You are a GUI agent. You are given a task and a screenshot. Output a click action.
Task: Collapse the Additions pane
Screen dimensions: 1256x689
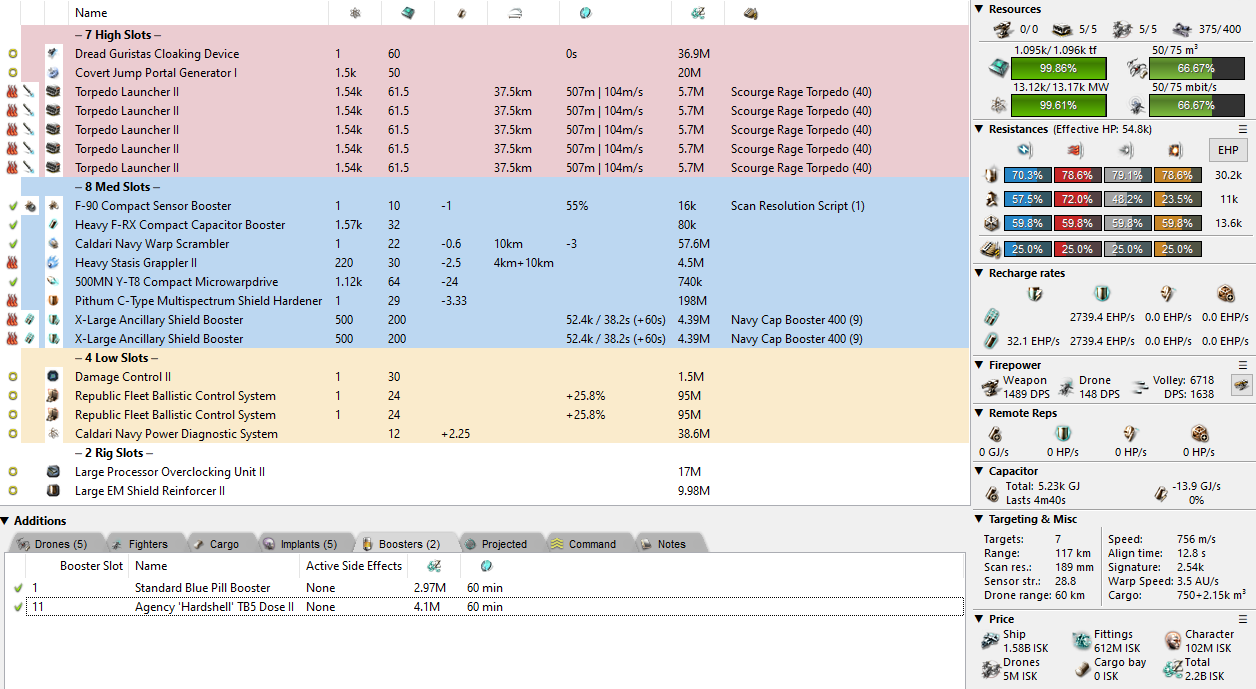pyautogui.click(x=6, y=521)
